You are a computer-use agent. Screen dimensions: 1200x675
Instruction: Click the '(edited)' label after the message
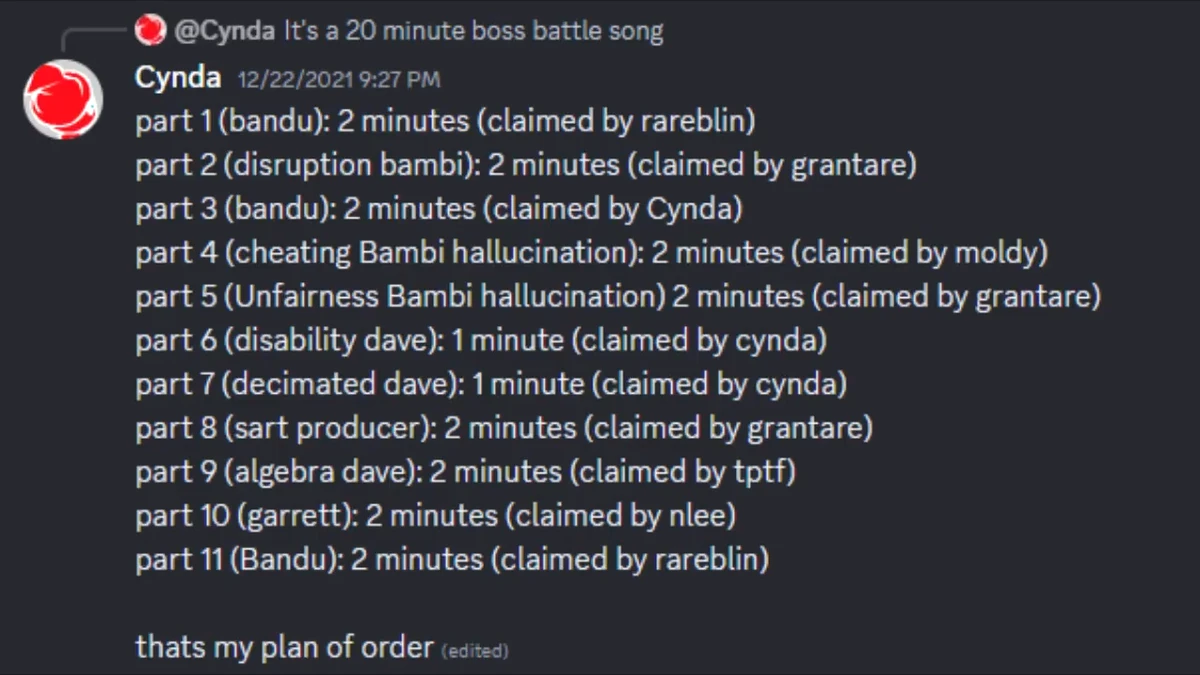tap(475, 651)
